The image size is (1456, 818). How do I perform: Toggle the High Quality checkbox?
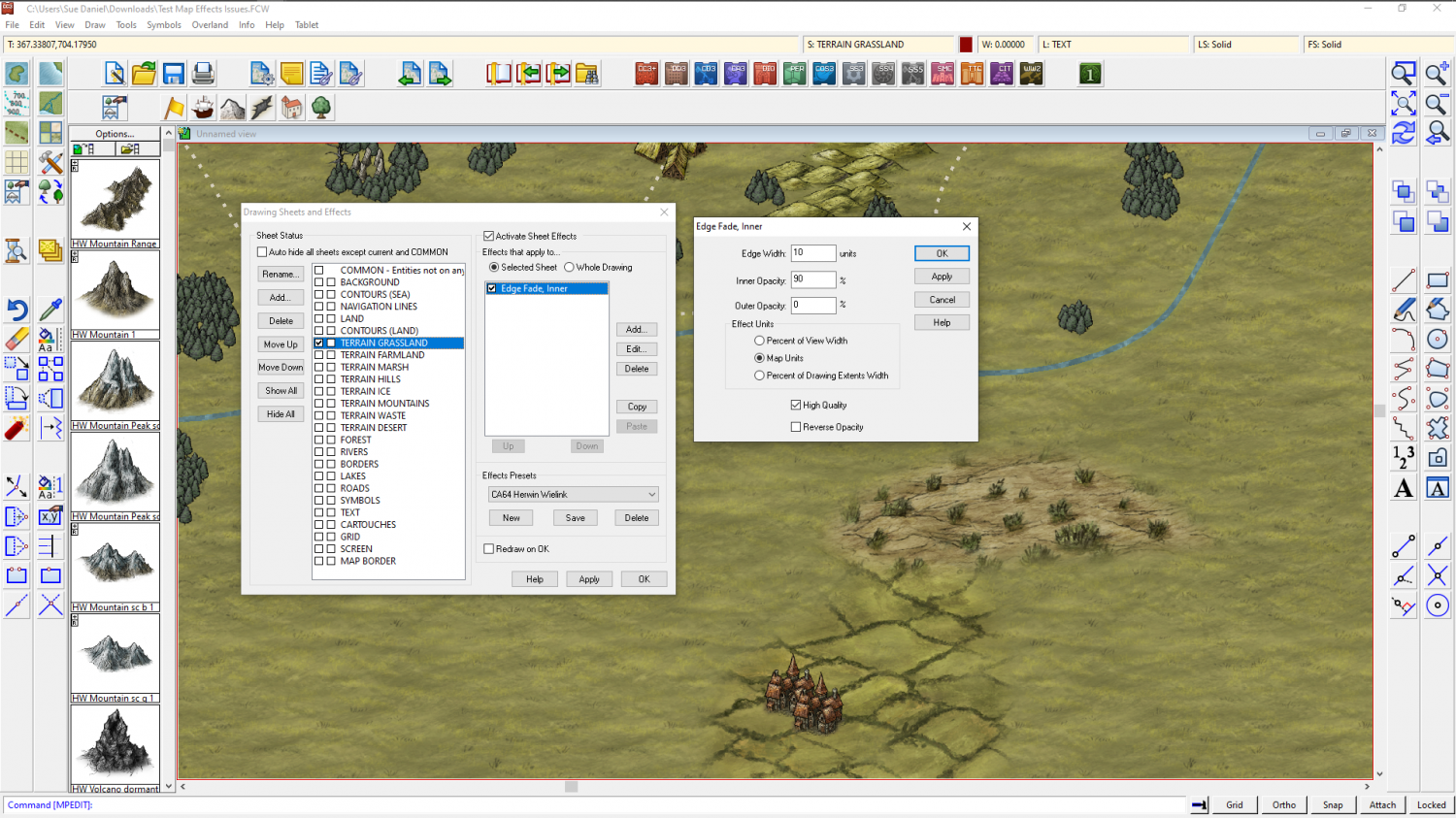coord(796,406)
